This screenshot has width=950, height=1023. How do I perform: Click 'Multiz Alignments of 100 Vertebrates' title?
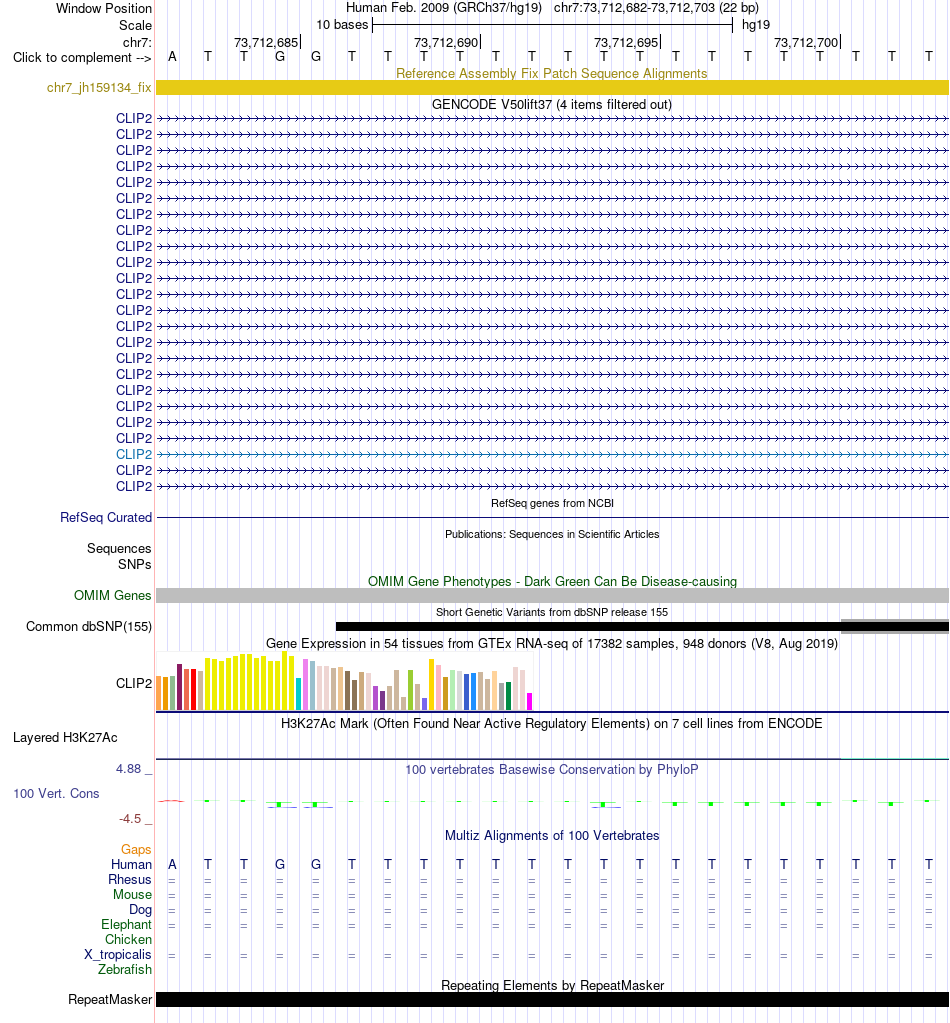pos(552,836)
